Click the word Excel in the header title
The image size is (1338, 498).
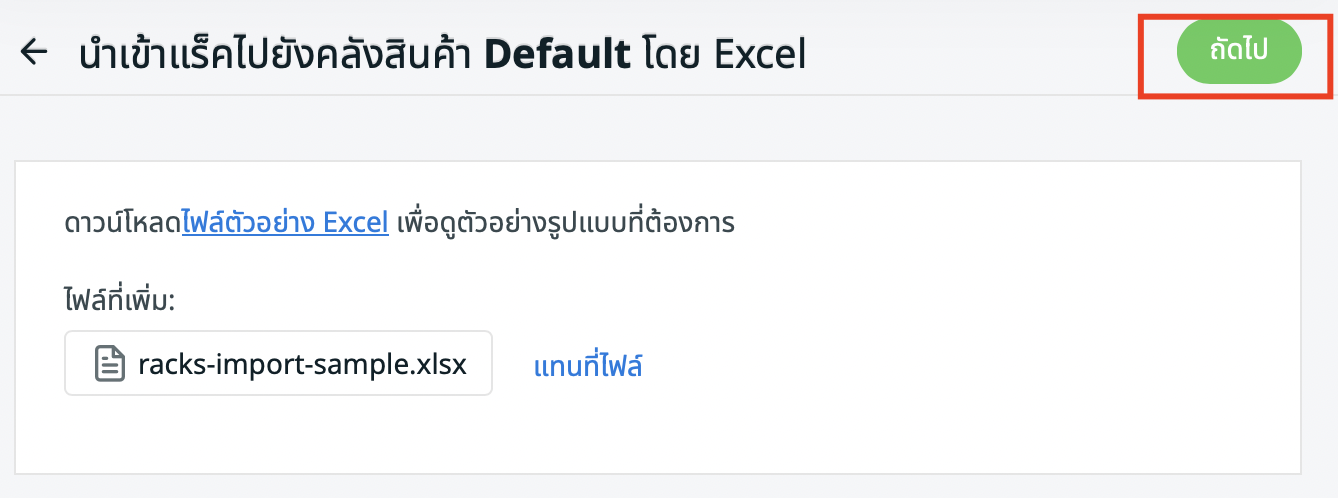pos(759,53)
